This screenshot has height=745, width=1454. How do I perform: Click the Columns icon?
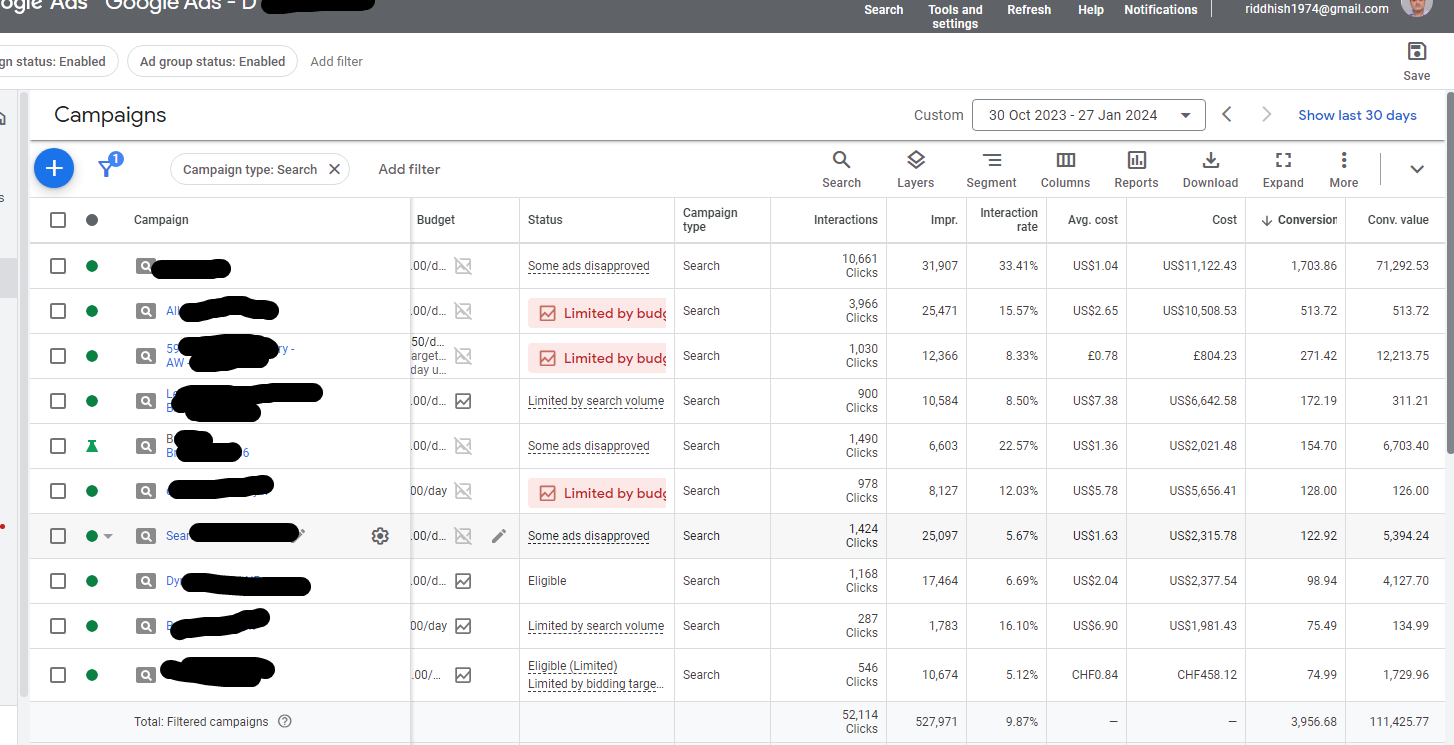point(1065,169)
